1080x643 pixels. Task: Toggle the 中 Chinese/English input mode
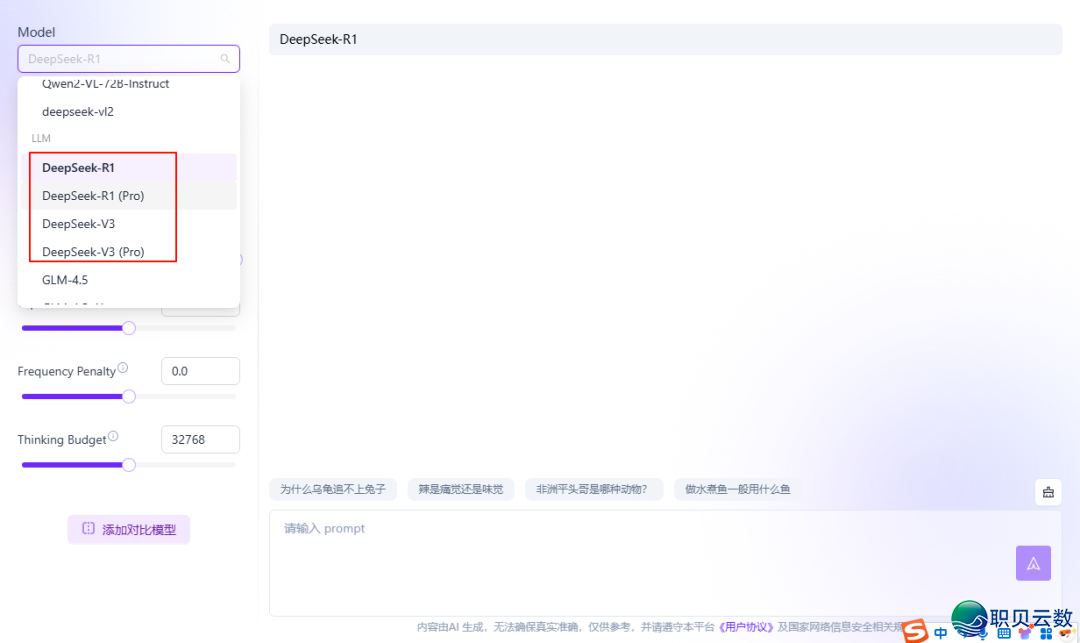point(941,633)
